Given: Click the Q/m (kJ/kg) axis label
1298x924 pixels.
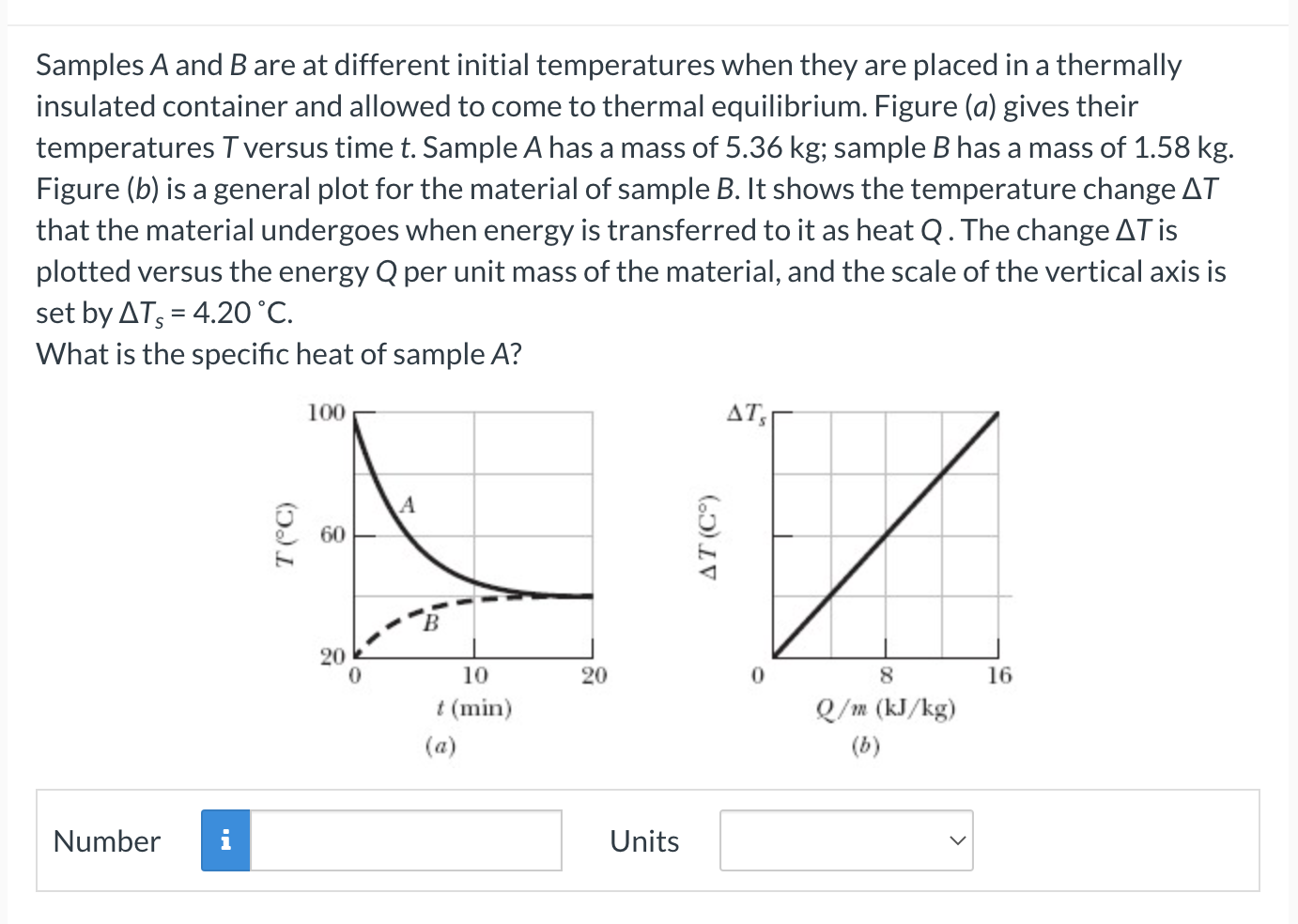Looking at the screenshot, I should [887, 708].
